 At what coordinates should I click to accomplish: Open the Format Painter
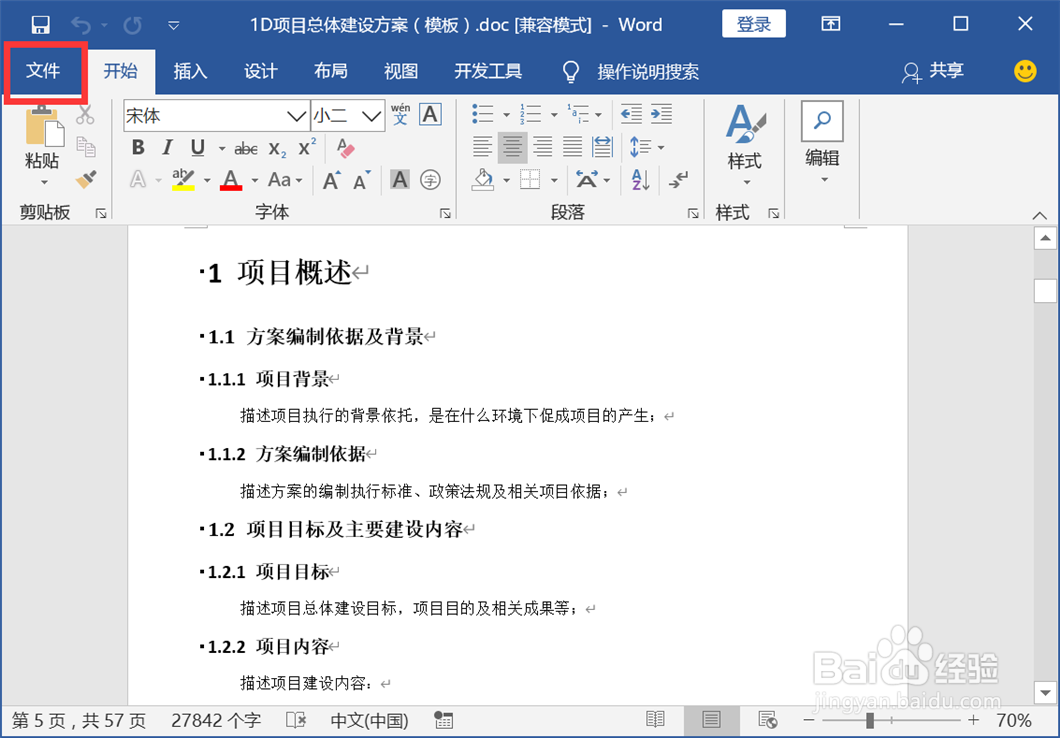87,180
